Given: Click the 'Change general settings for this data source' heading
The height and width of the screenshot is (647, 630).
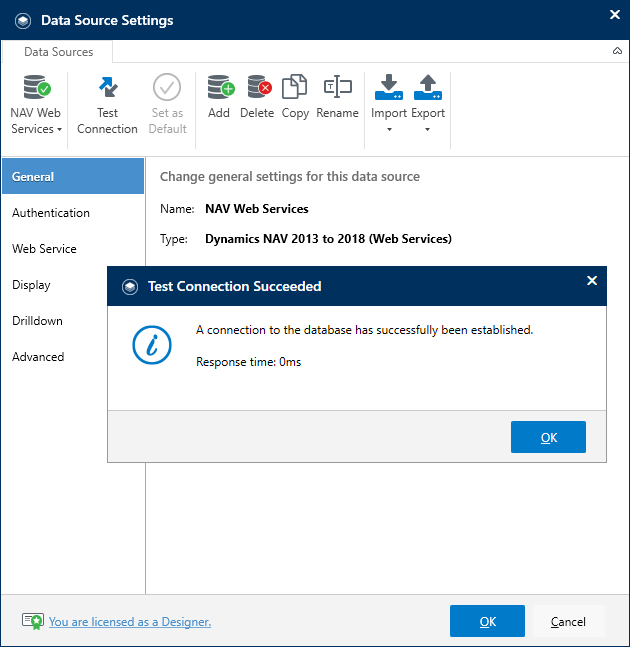Looking at the screenshot, I should [x=290, y=177].
